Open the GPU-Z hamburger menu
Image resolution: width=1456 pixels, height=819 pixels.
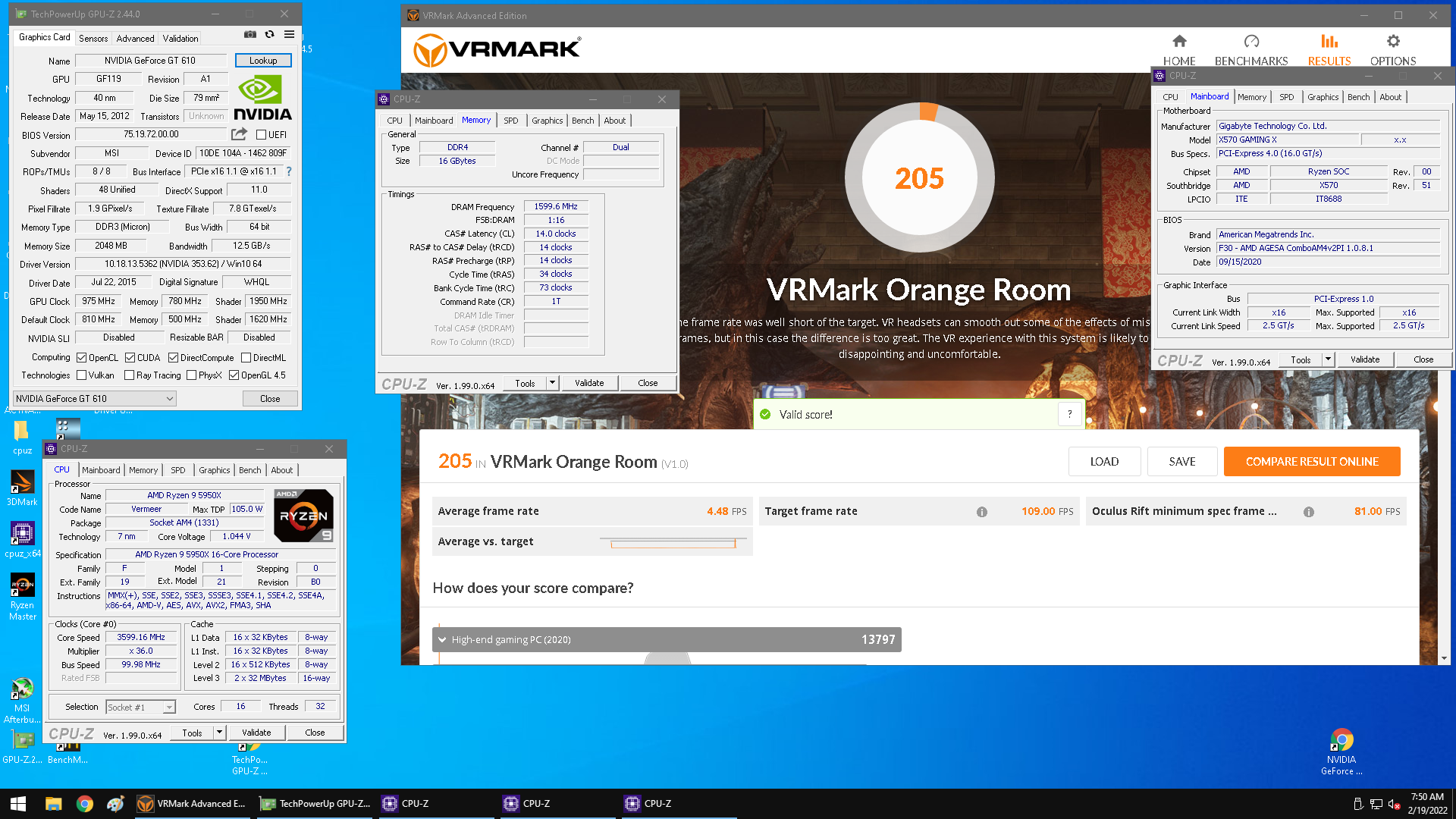(x=289, y=35)
